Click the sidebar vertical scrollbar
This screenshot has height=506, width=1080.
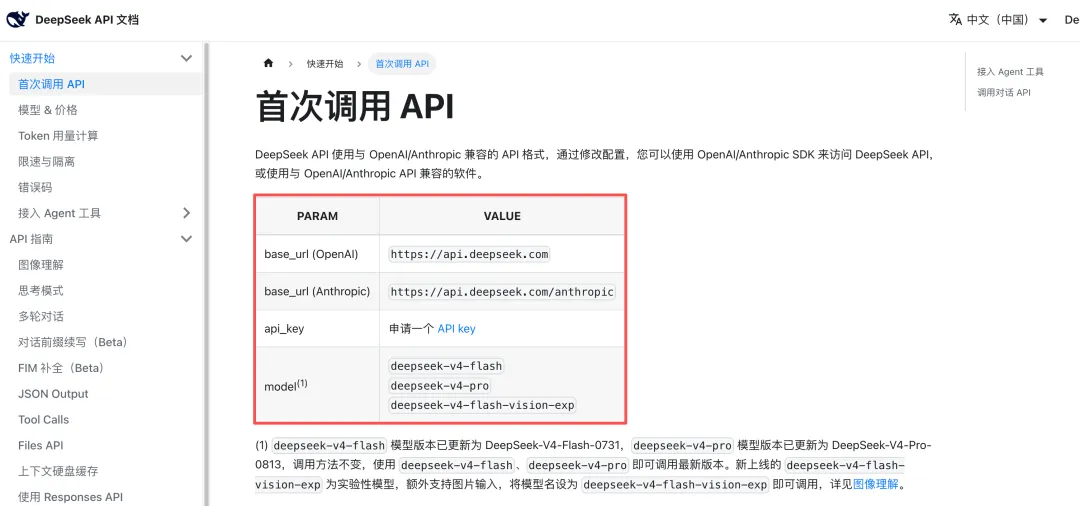point(205,274)
